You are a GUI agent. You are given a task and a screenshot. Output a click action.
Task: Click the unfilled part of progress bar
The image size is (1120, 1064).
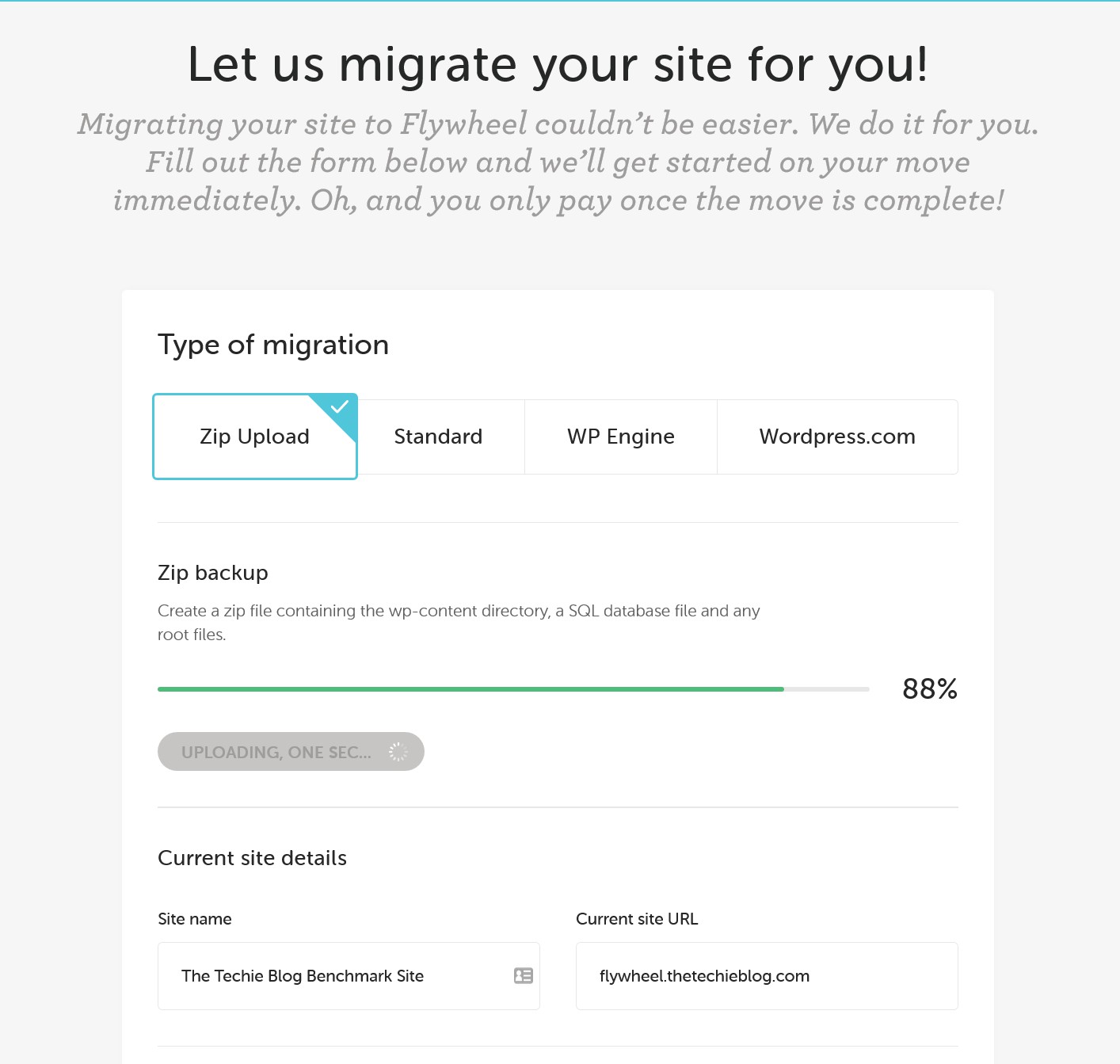click(827, 689)
